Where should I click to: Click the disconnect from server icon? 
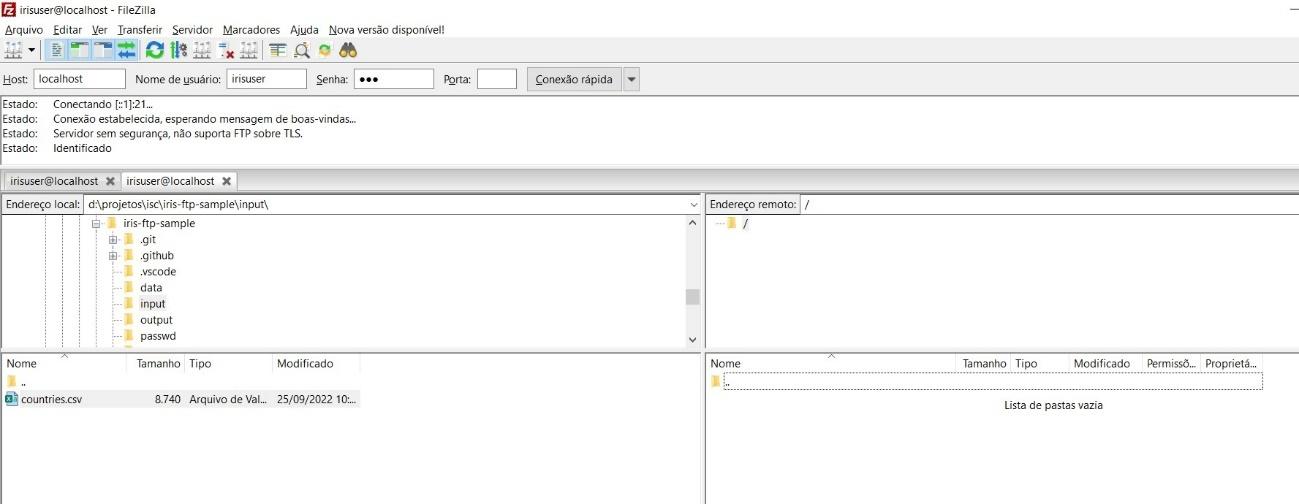[x=226, y=49]
